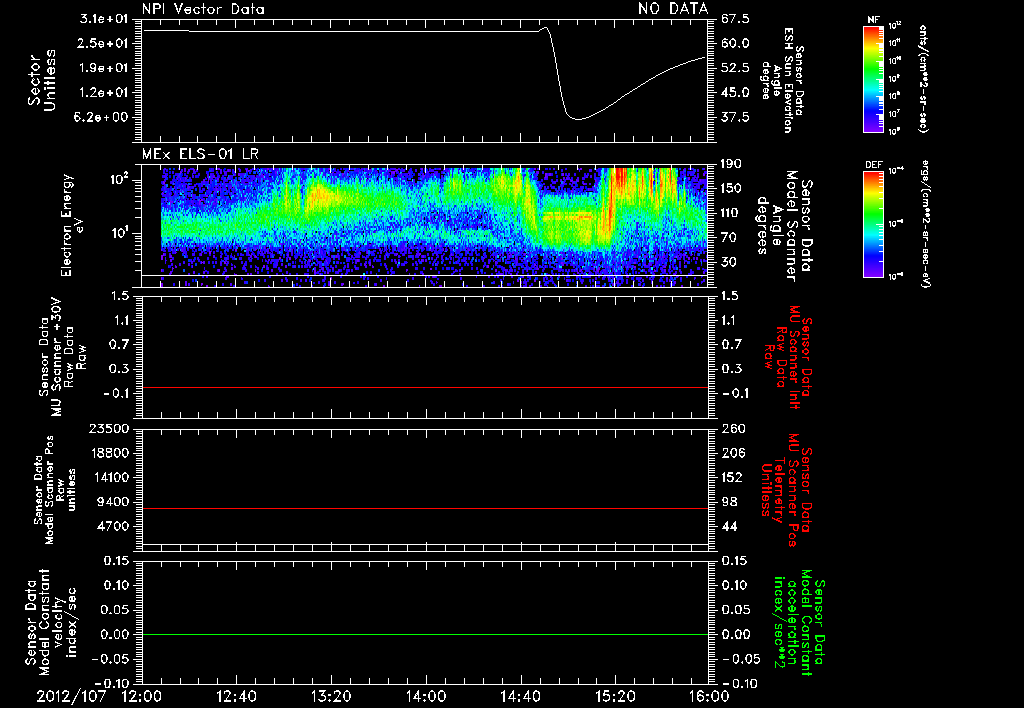Click the ESH Sun Elevation Angle axis label
Image resolution: width=1024 pixels, height=708 pixels.
pos(780,80)
